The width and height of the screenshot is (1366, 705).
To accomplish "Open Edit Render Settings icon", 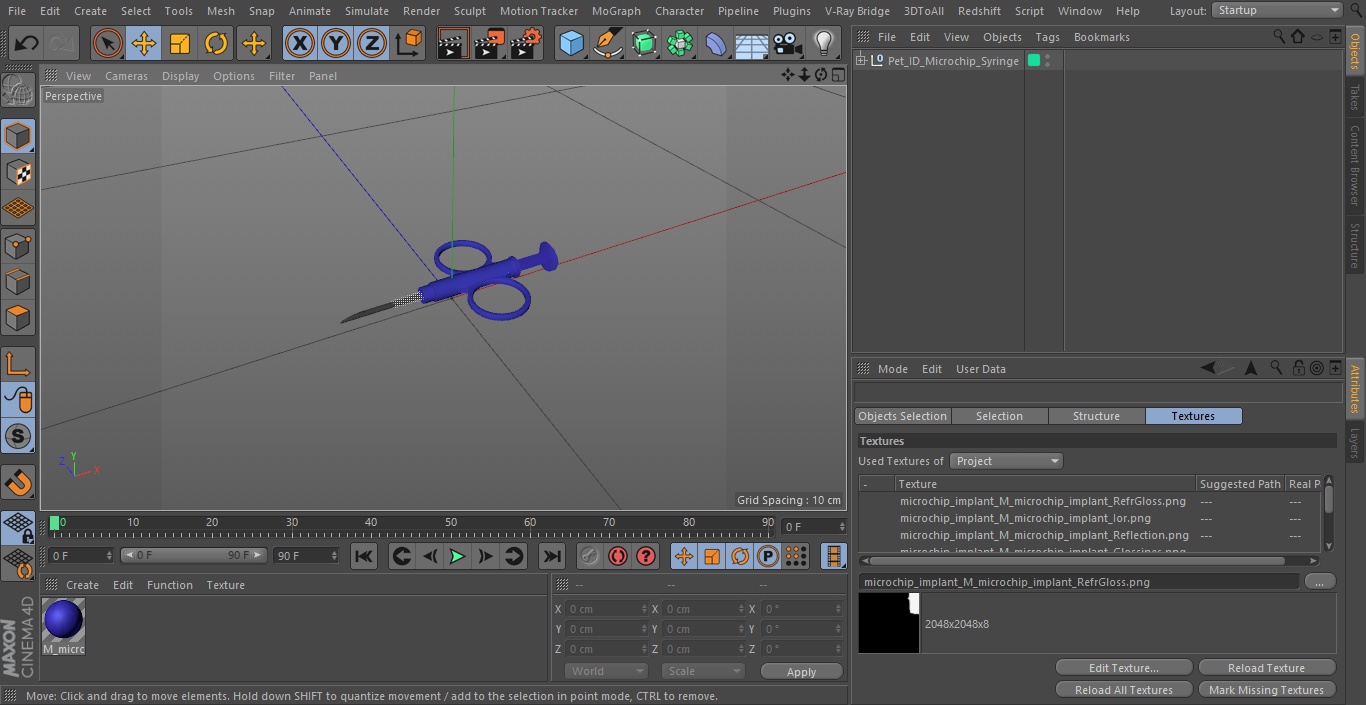I will [x=526, y=44].
